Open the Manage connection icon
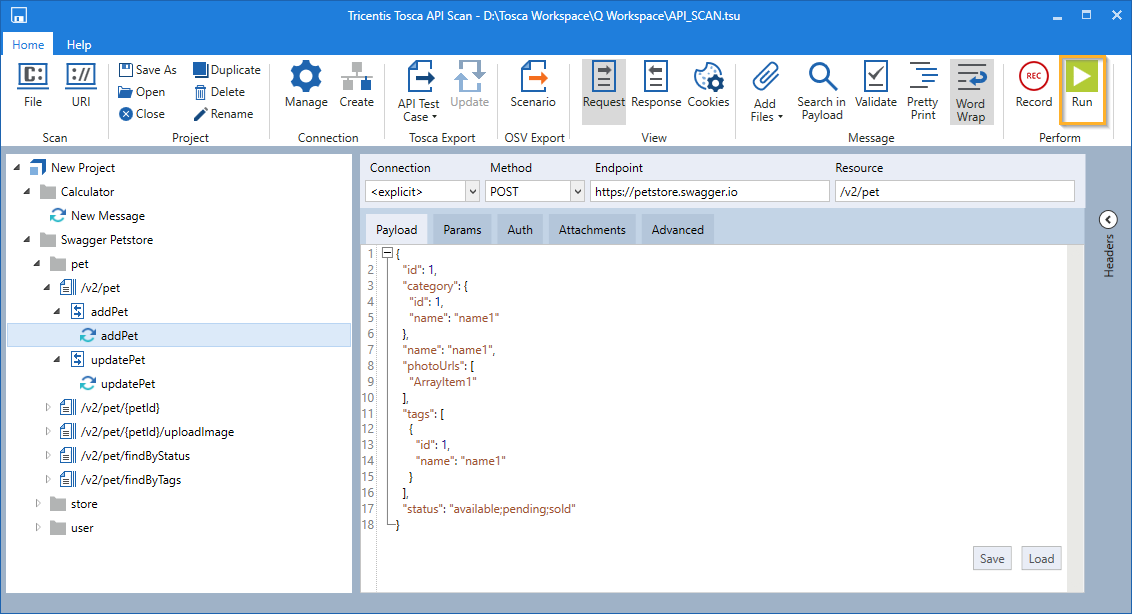The height and width of the screenshot is (614, 1132). pos(306,86)
